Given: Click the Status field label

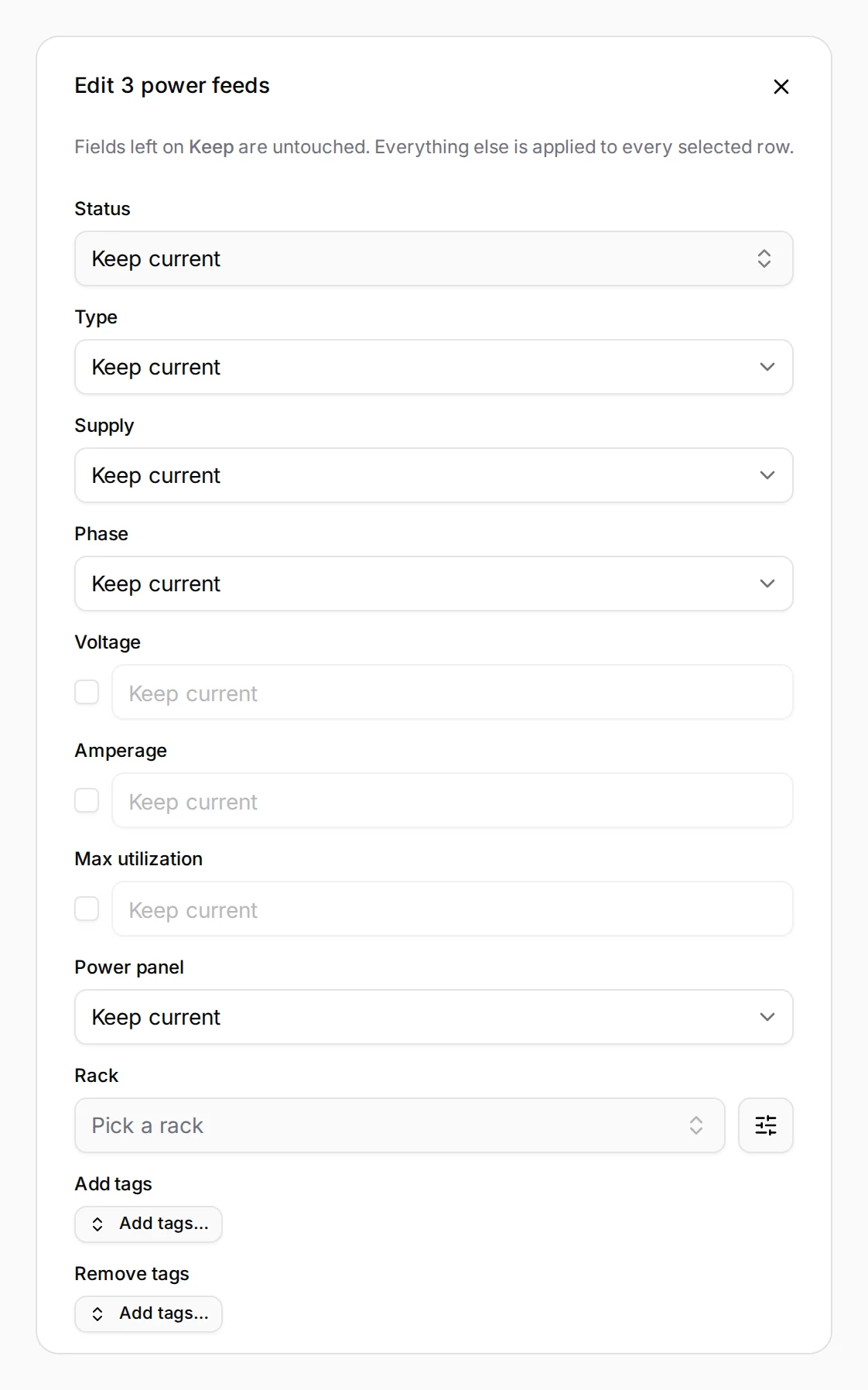Looking at the screenshot, I should pyautogui.click(x=102, y=209).
